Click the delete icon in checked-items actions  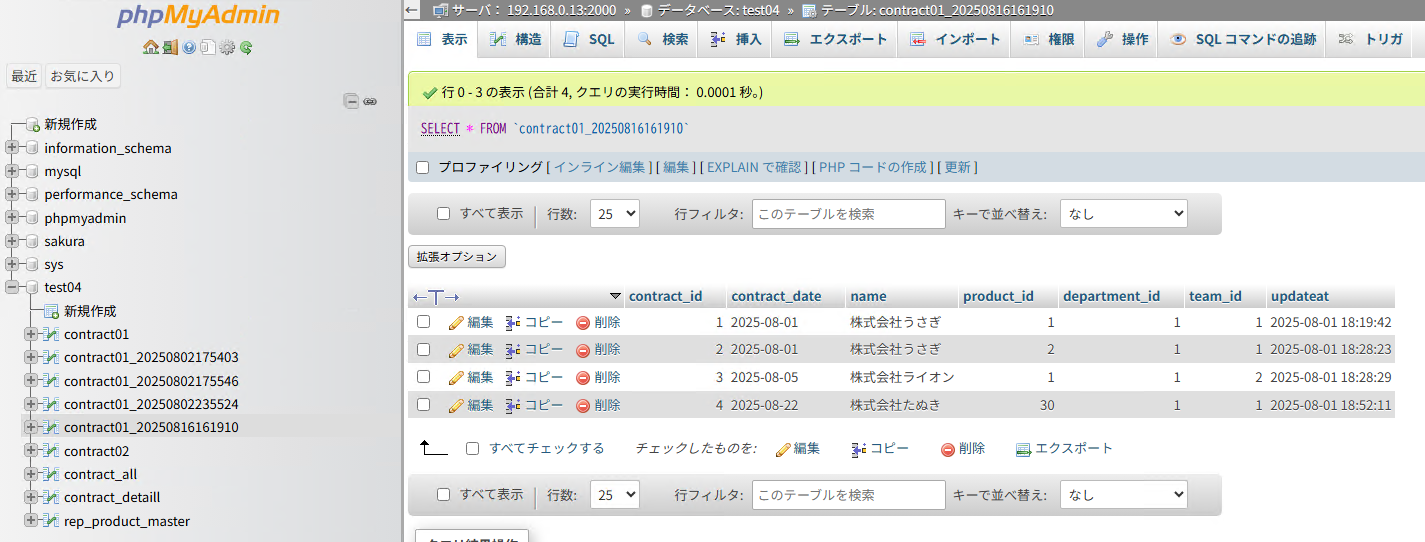(948, 449)
